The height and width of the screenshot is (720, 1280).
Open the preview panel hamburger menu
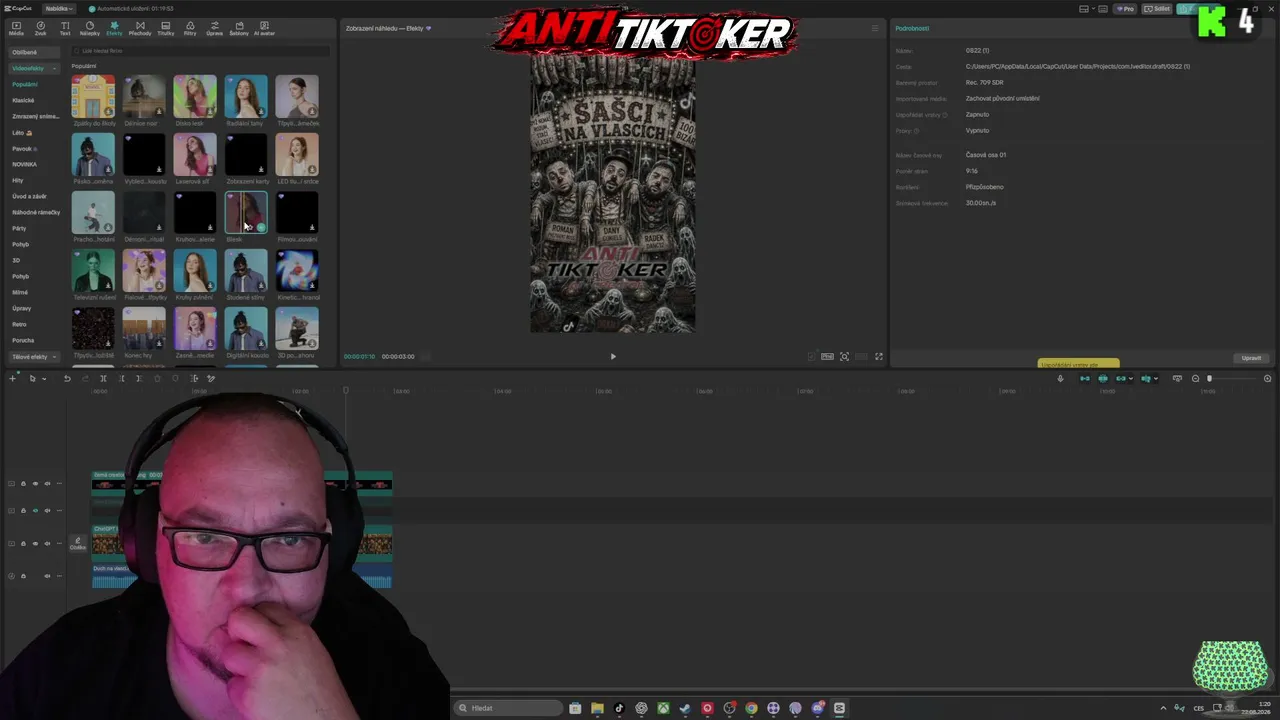point(875,28)
